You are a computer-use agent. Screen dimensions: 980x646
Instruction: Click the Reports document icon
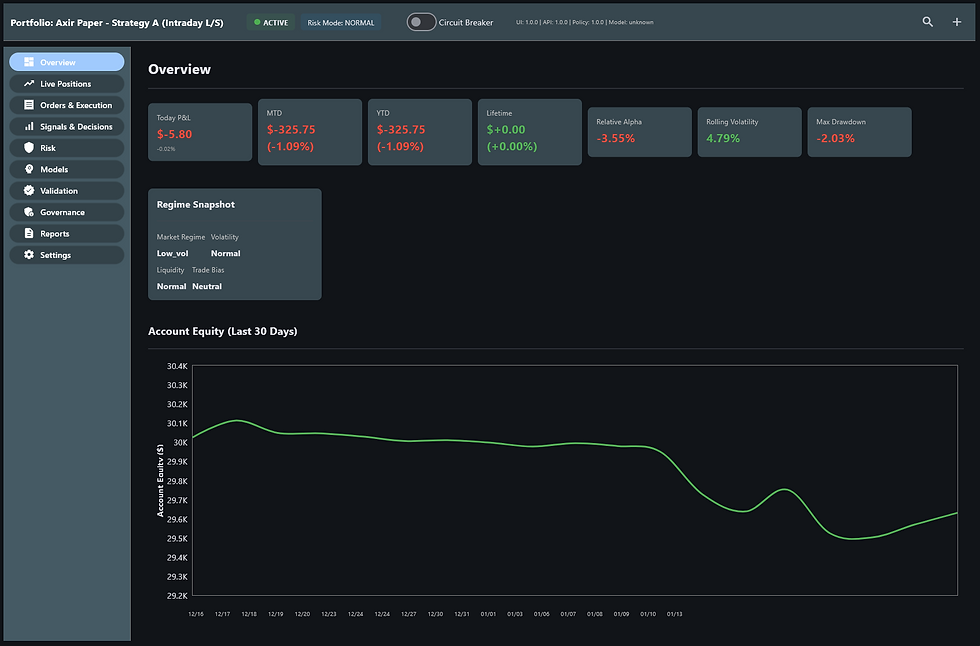(x=29, y=233)
